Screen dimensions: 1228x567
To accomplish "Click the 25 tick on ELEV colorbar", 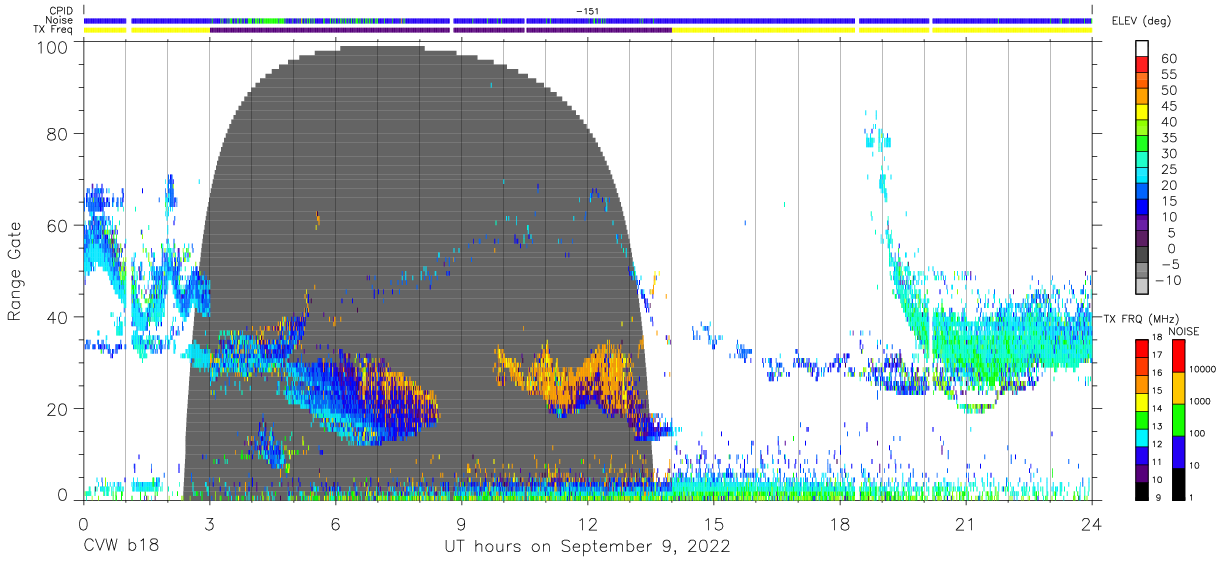I will pos(1168,170).
